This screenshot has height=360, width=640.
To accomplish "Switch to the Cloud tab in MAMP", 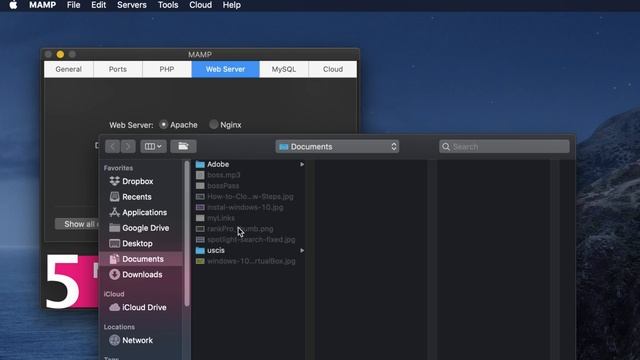I will [333, 69].
